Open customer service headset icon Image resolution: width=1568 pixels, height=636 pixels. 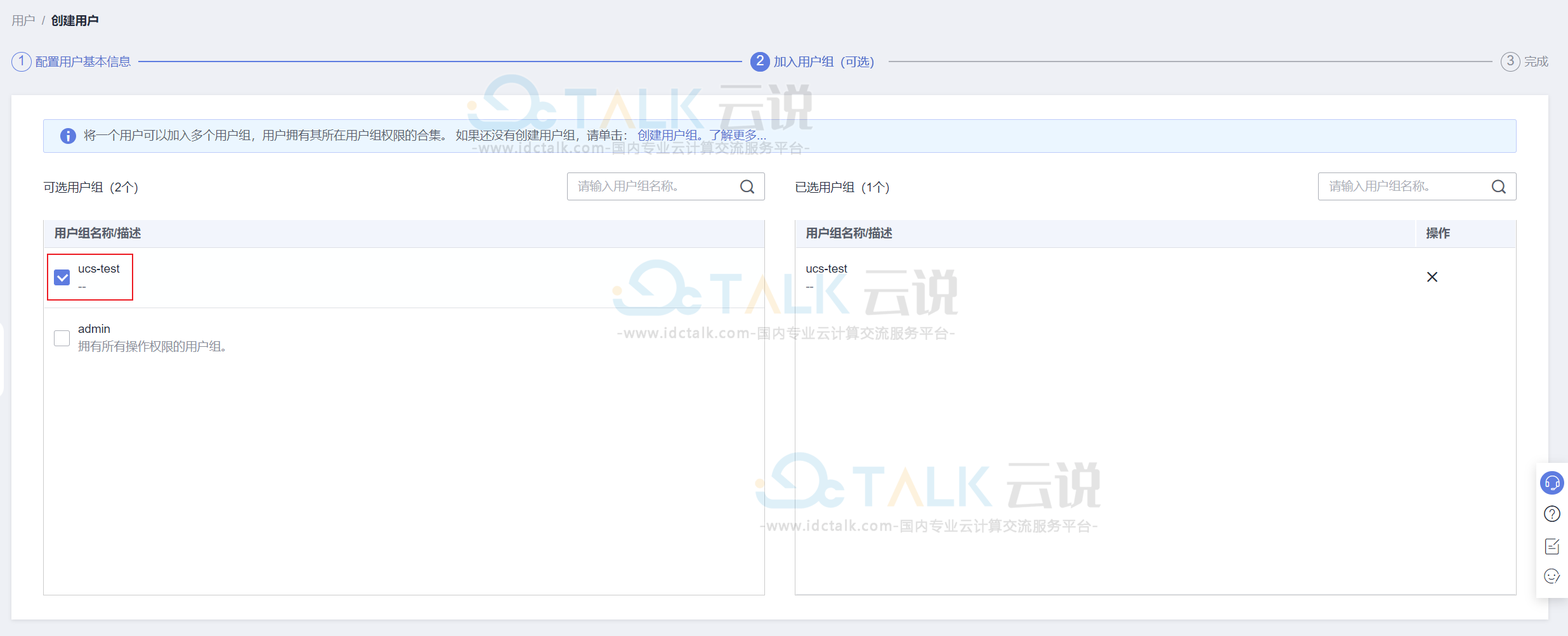1552,483
